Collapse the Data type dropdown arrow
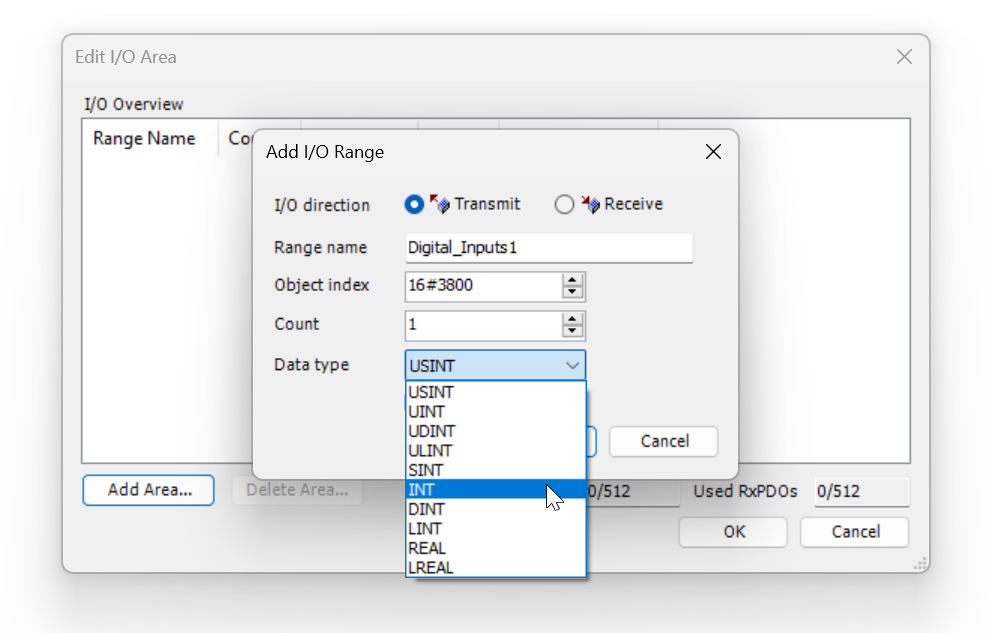The height and width of the screenshot is (633, 986). coord(572,365)
